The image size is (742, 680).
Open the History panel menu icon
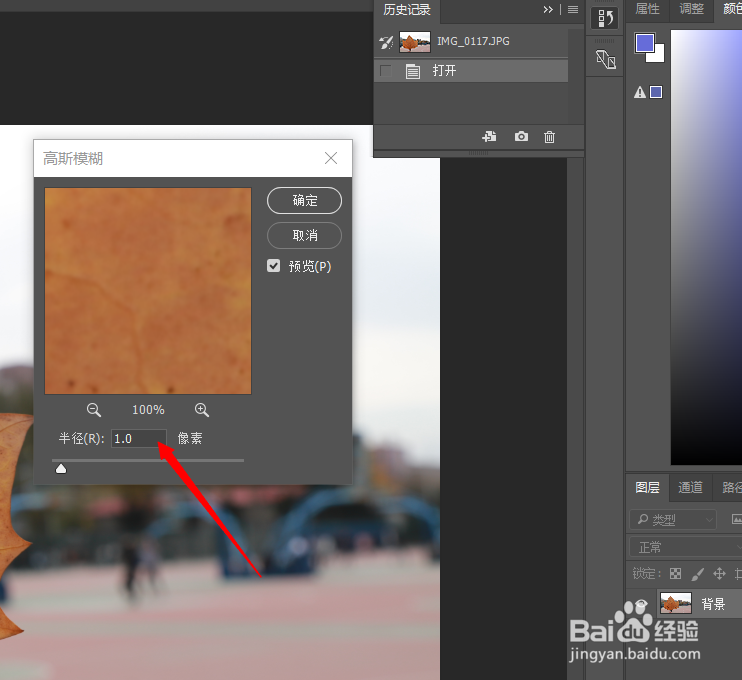point(573,9)
